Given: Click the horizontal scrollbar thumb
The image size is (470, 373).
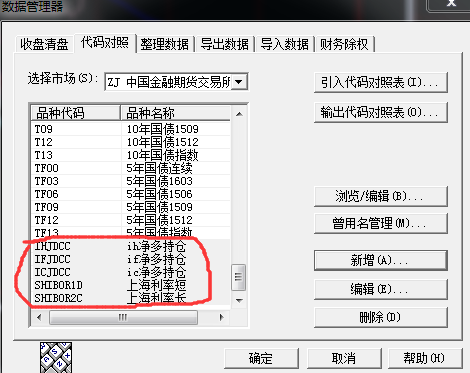Looking at the screenshot, I should 123,317.
